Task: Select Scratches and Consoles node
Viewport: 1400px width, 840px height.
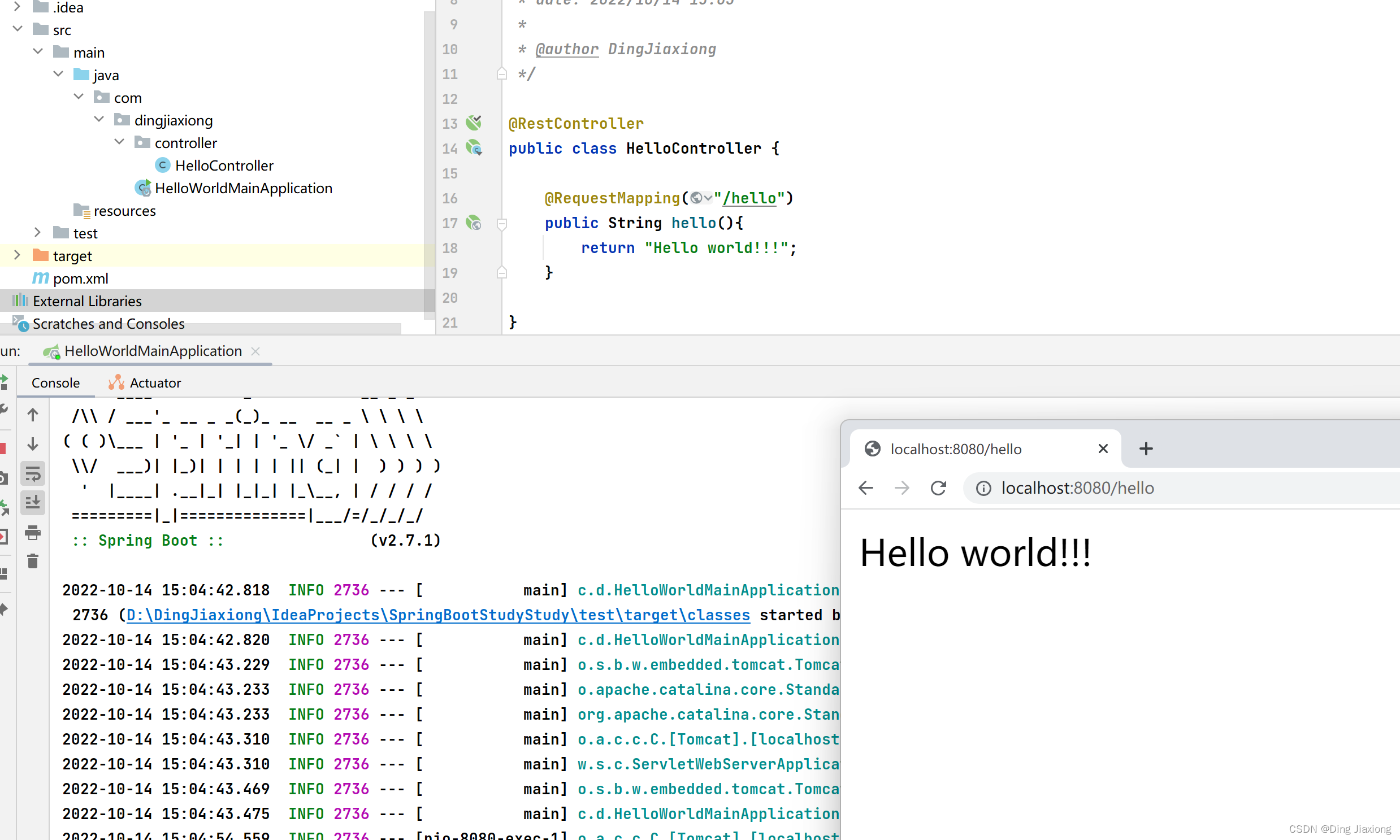Action: [x=109, y=324]
